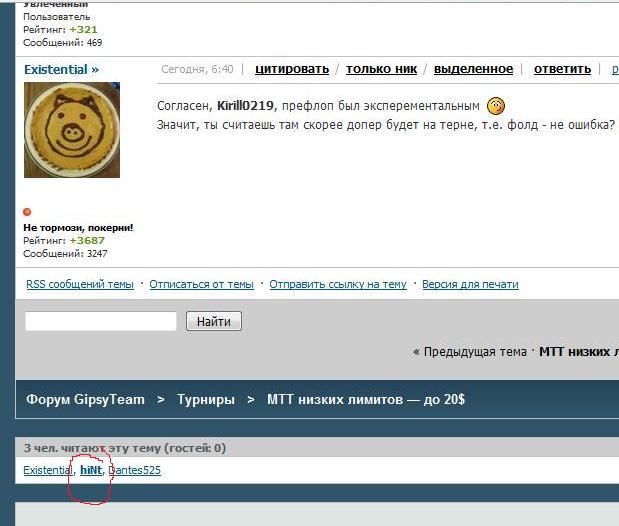Click the rating value +3687
Screen dimensions: 619x526
87,240
